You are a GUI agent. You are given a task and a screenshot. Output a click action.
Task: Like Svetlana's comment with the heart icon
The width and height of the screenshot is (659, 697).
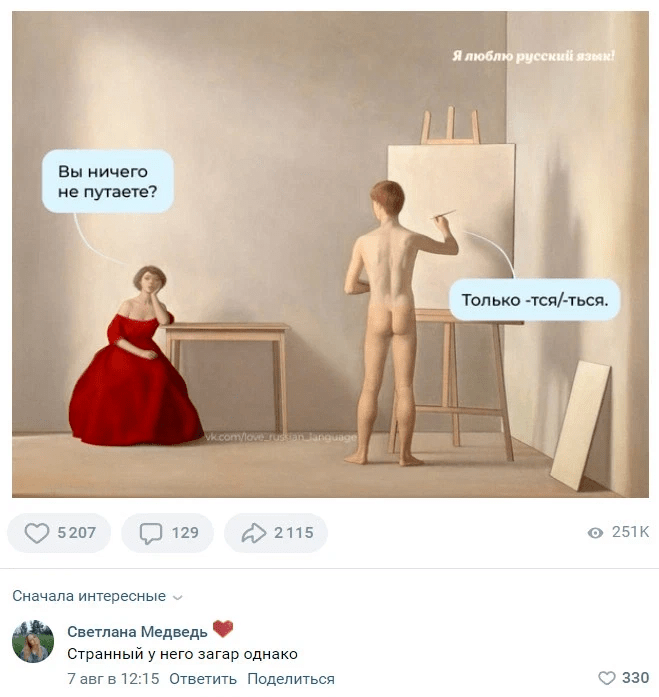(x=606, y=678)
